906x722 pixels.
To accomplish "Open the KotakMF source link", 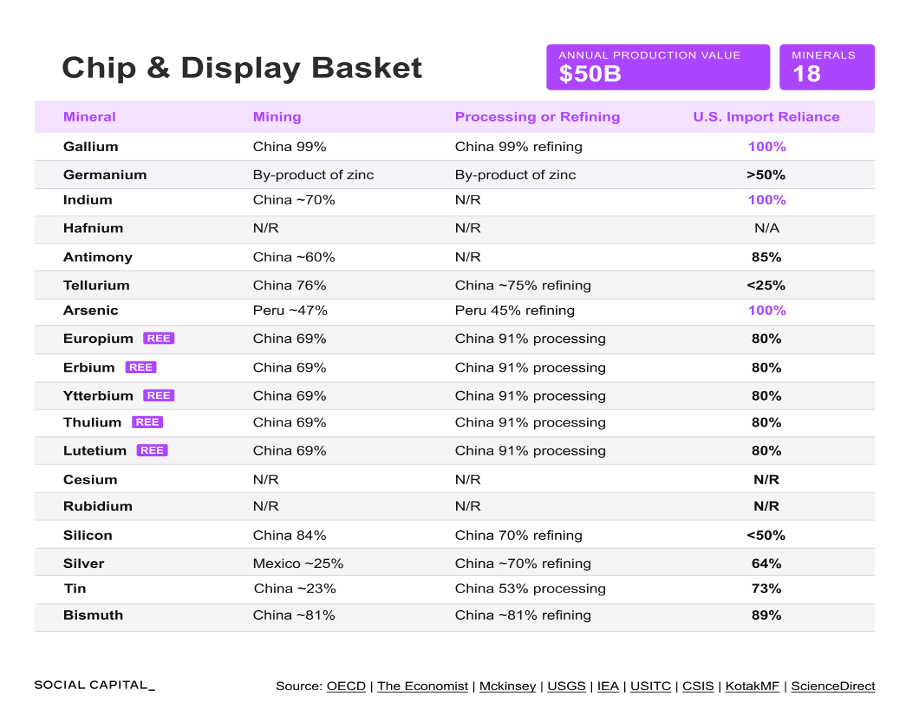I will tap(752, 686).
